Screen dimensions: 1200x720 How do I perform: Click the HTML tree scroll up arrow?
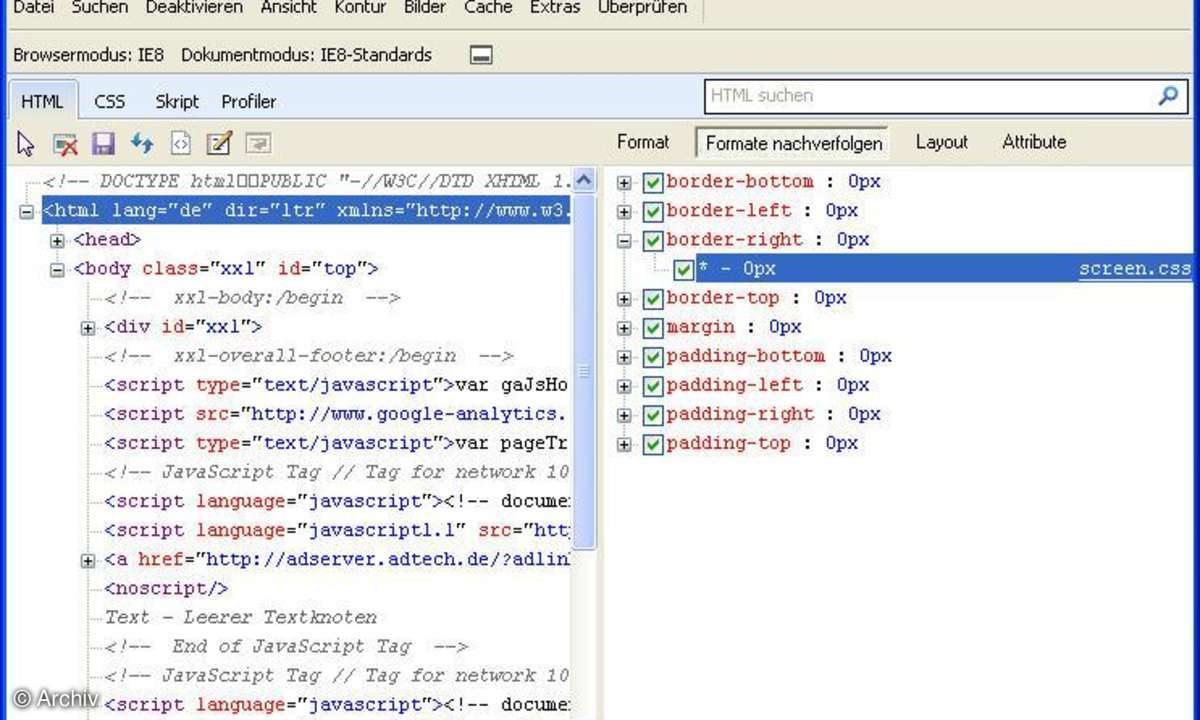[585, 181]
